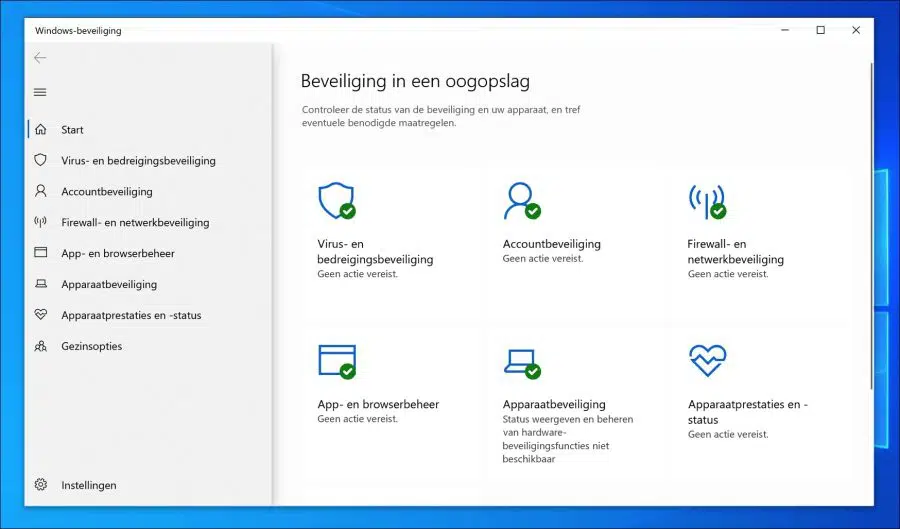Image resolution: width=900 pixels, height=529 pixels.
Task: Click the laptop icon in sidebar
Action: [x=41, y=283]
